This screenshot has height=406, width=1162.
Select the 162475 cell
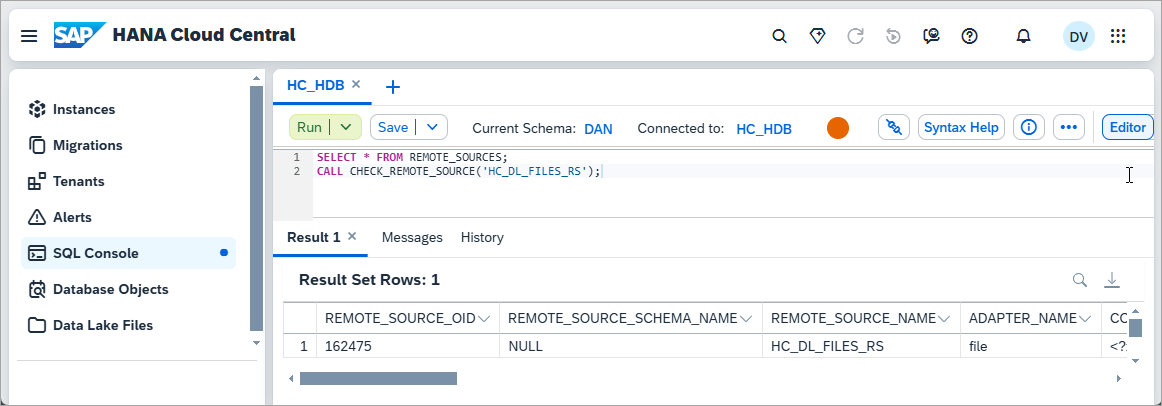point(408,346)
